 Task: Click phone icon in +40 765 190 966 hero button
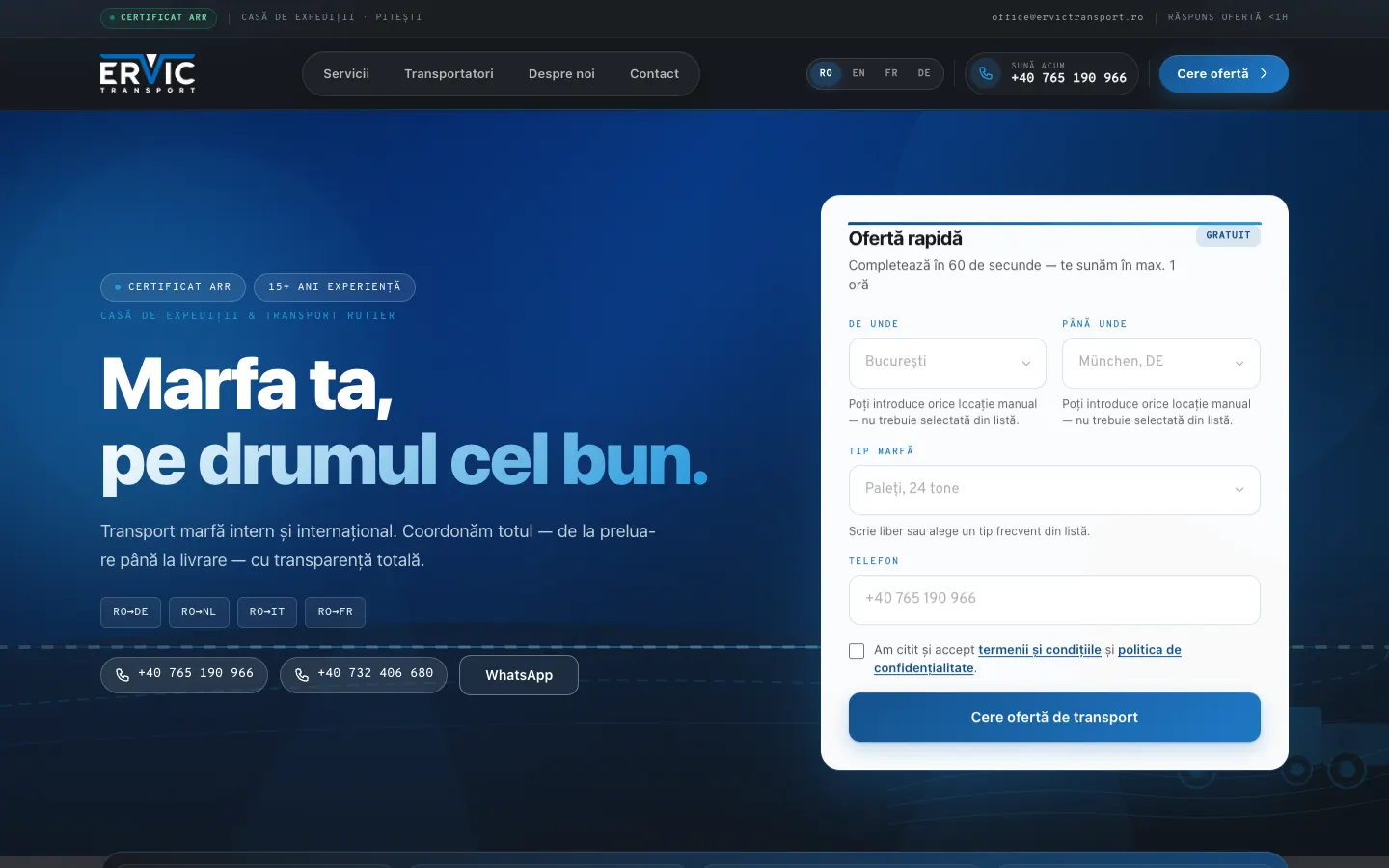(x=123, y=674)
